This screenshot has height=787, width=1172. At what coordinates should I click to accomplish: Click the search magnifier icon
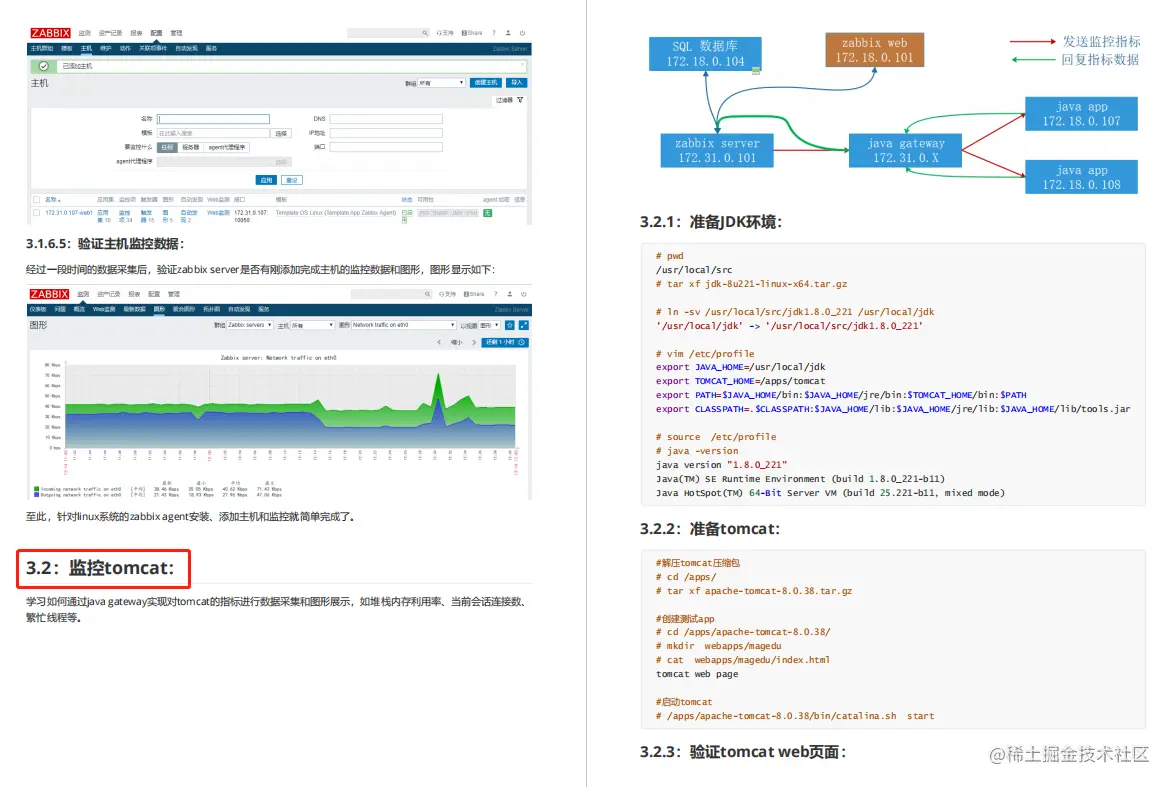coord(425,32)
